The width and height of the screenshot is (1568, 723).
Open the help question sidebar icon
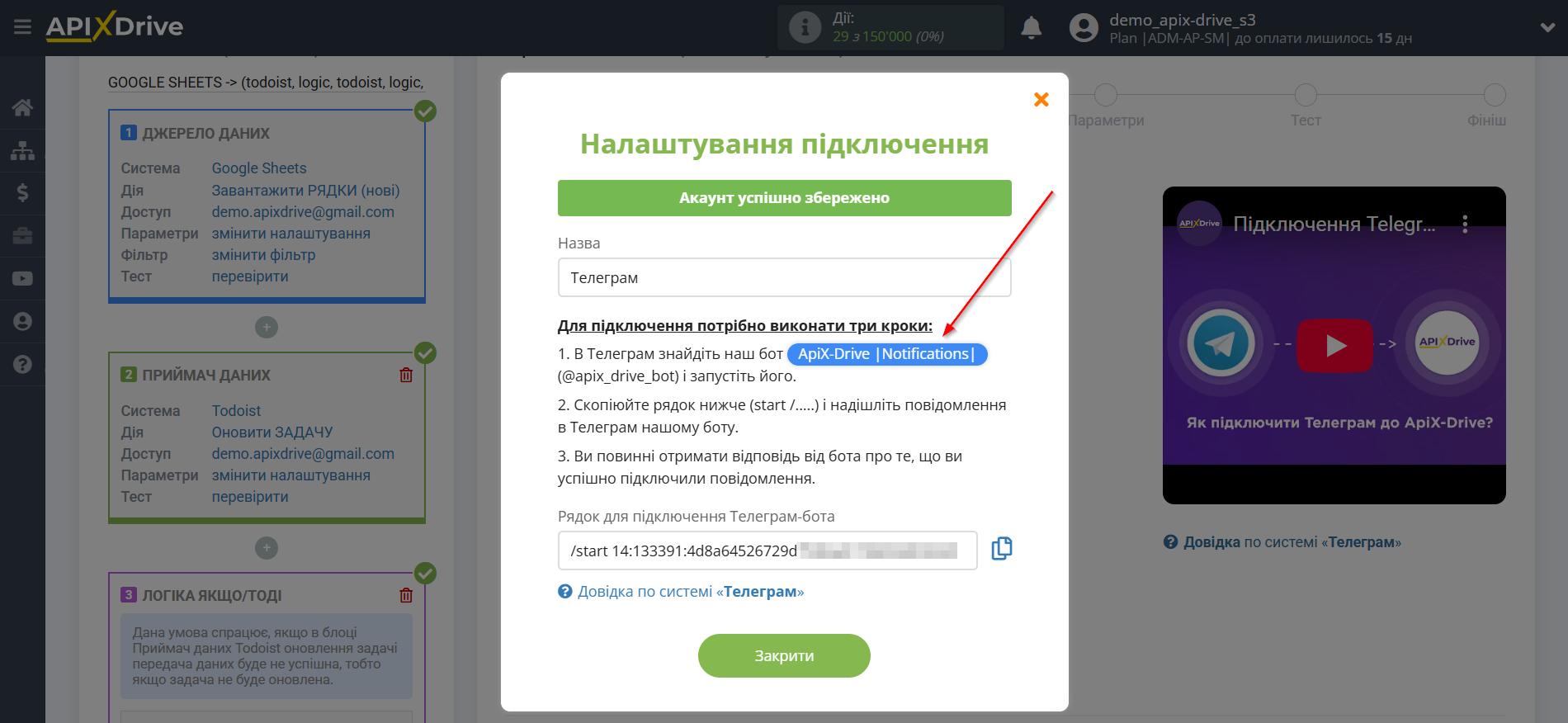click(22, 364)
